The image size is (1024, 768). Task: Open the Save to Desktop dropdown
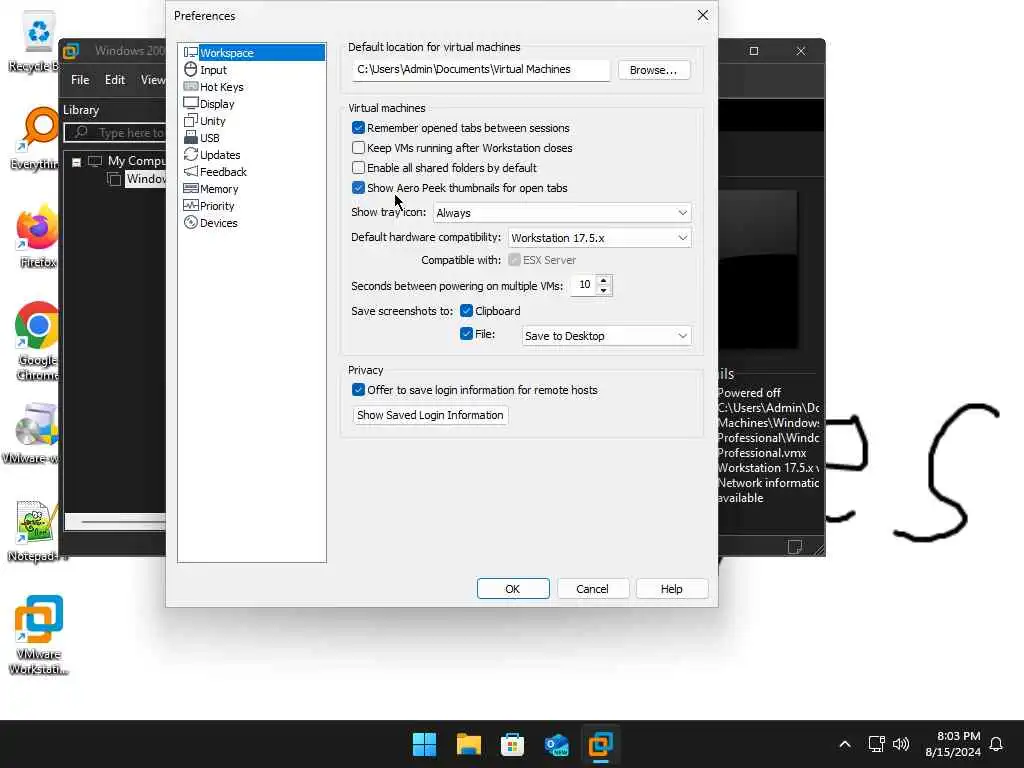click(606, 336)
